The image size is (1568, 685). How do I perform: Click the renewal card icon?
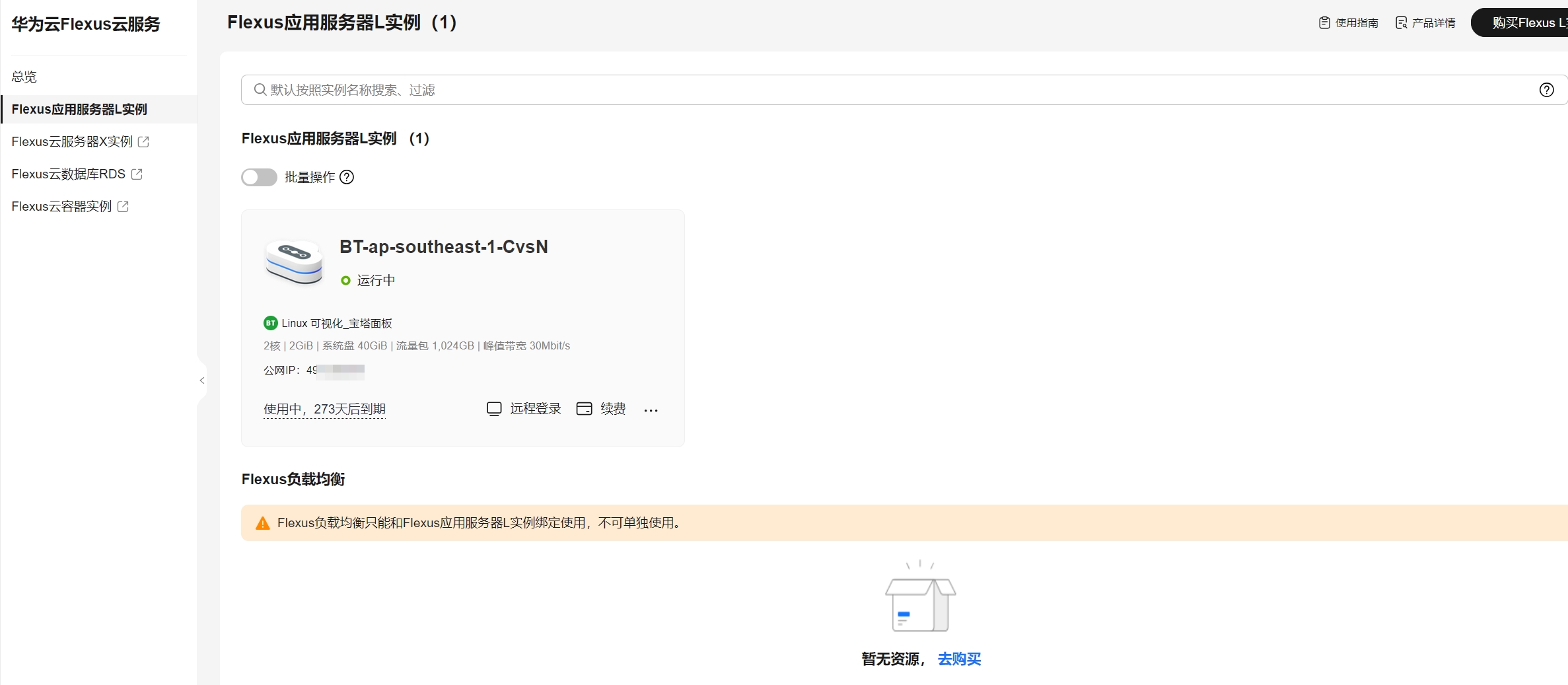tap(585, 409)
